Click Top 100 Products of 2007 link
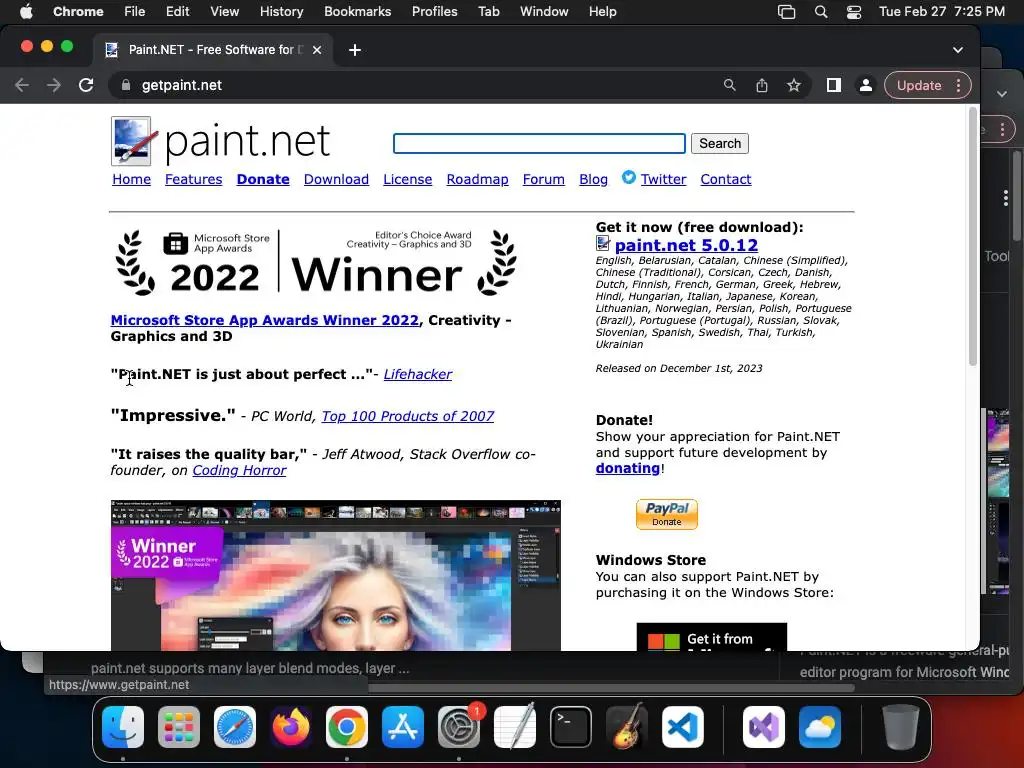This screenshot has width=1024, height=768. 408,416
